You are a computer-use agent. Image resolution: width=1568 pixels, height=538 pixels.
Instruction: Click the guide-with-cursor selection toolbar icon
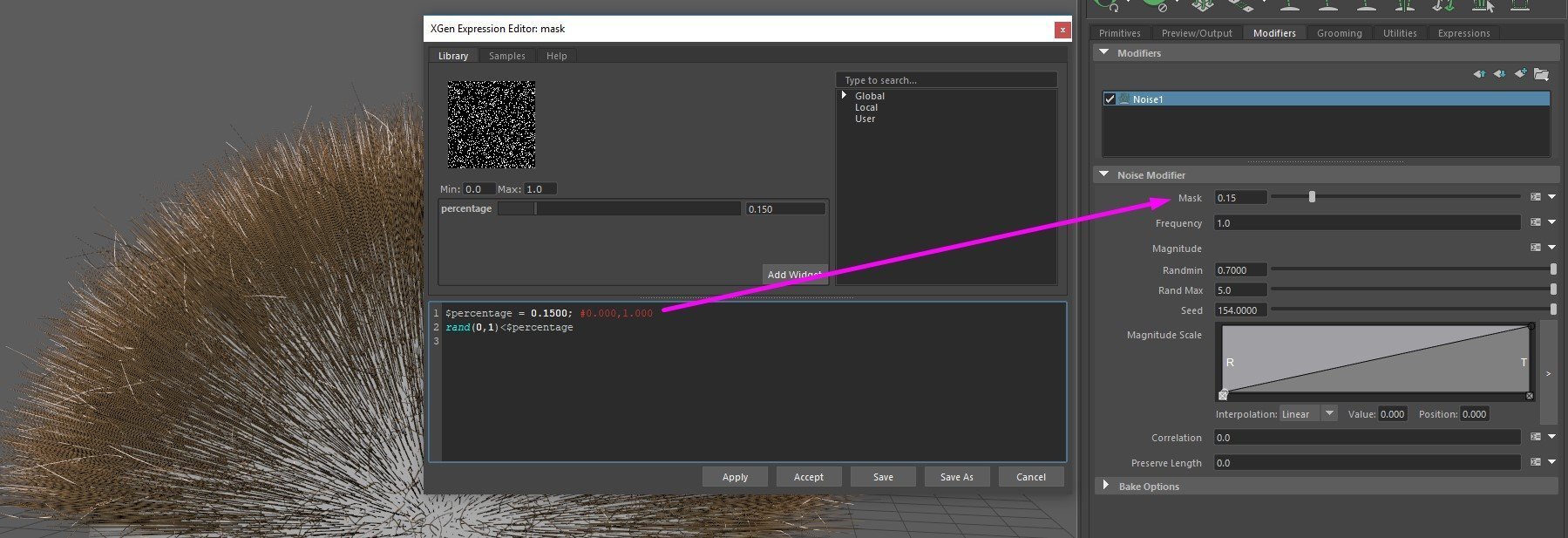(1483, 5)
